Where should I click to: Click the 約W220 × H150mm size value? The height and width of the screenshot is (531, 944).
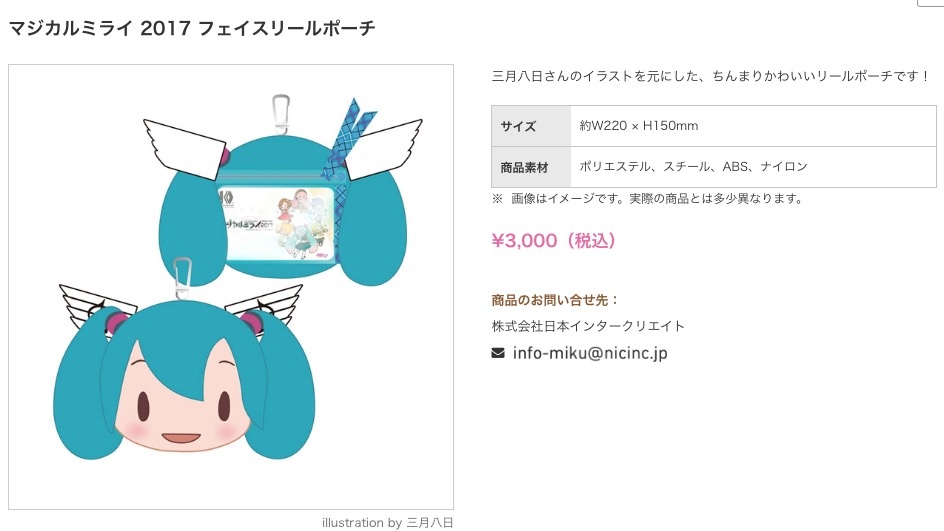click(x=639, y=126)
